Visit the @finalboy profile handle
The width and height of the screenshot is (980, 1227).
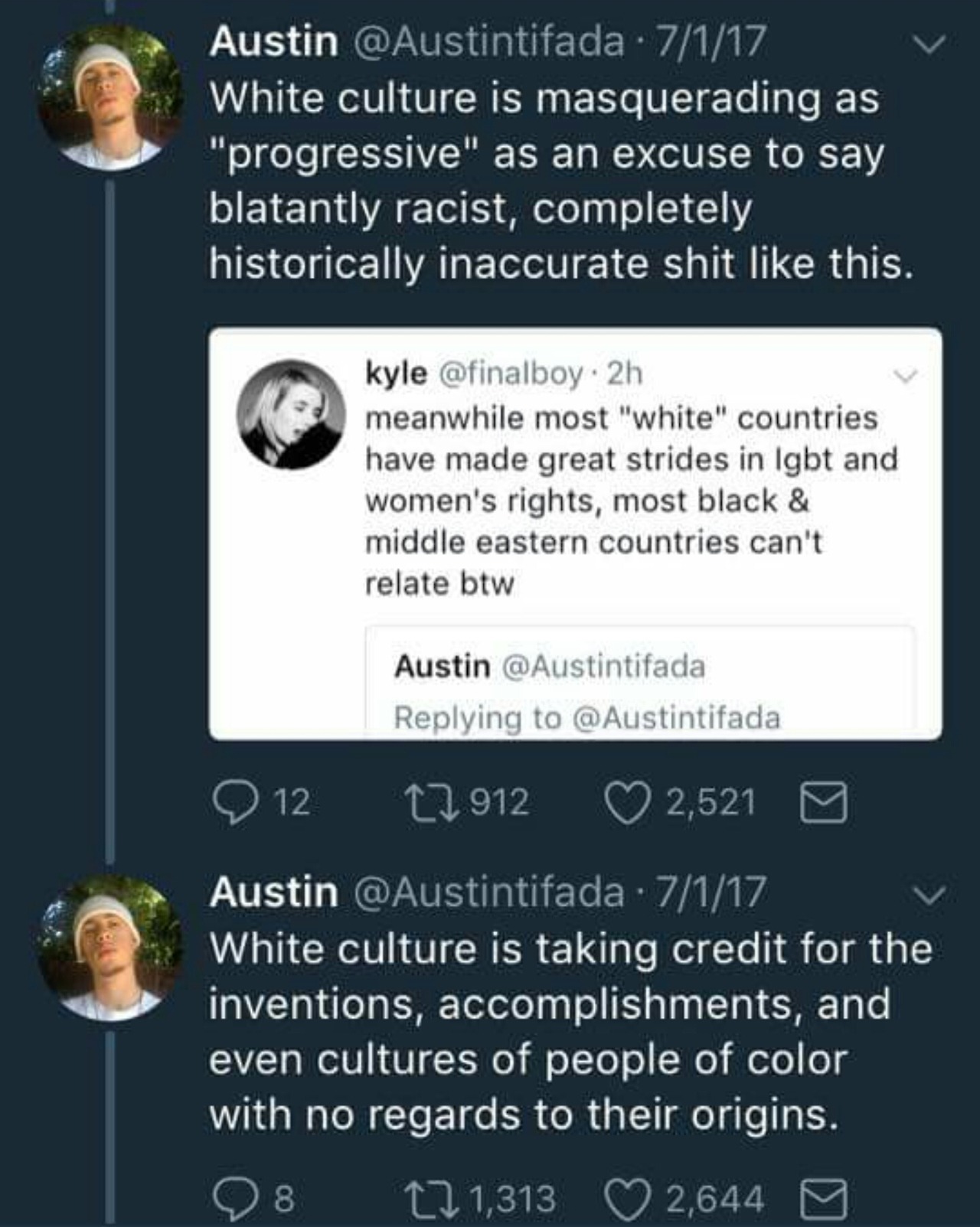510,374
